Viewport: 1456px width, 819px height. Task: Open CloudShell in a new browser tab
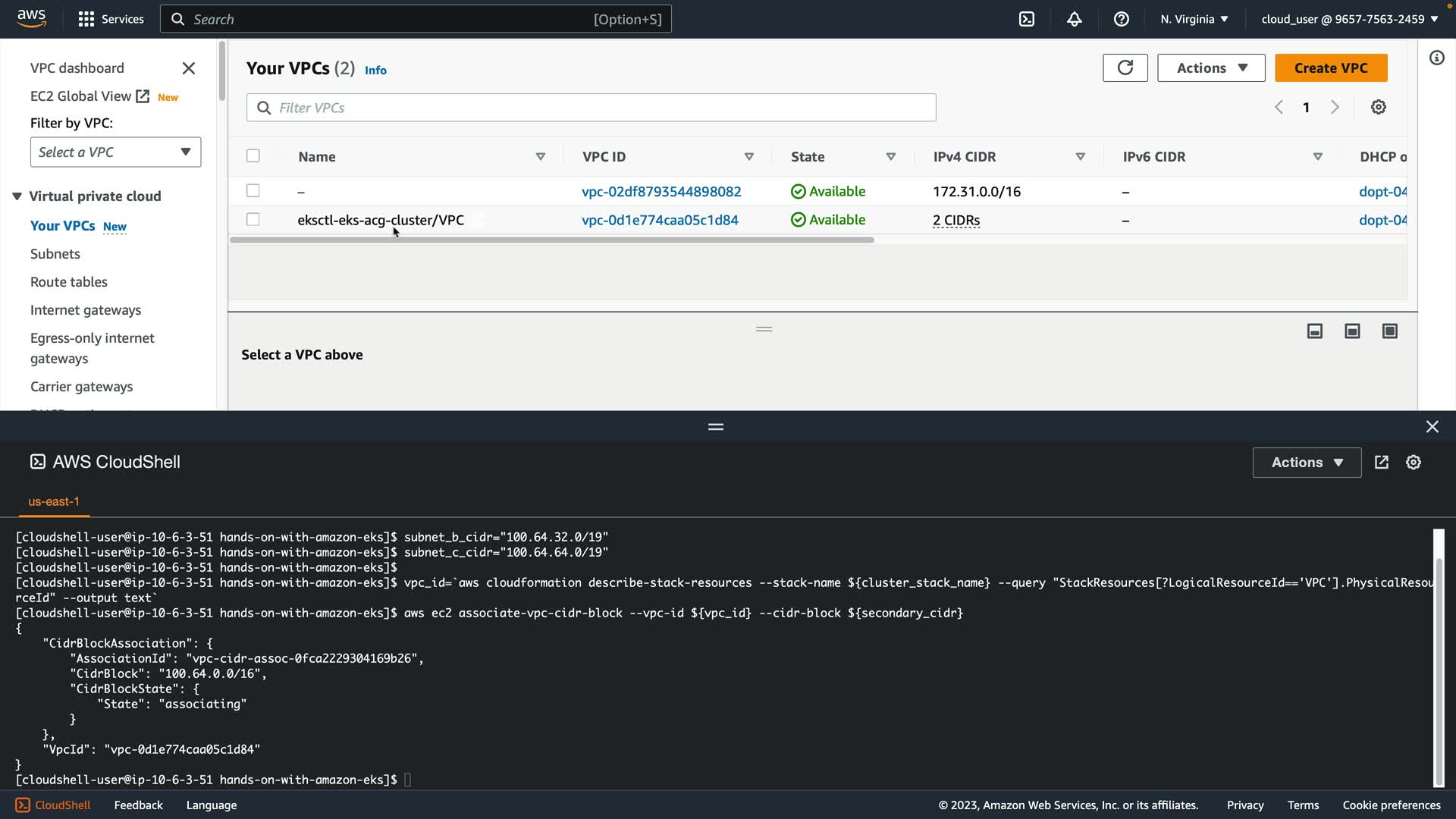(1381, 462)
